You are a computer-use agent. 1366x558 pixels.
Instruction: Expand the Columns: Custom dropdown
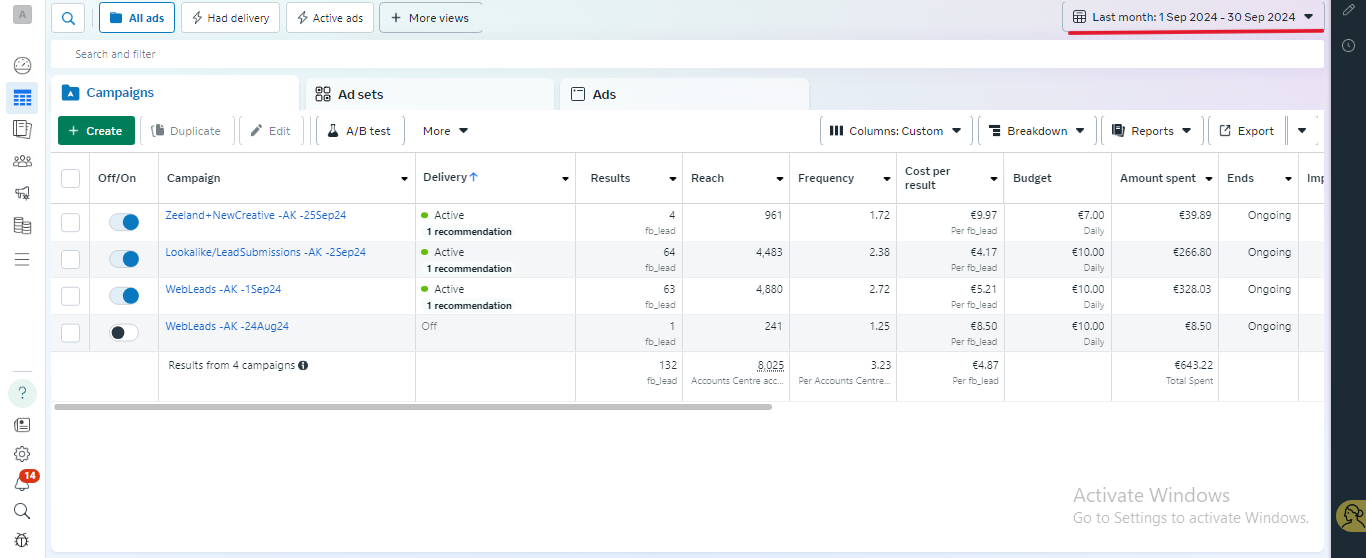click(895, 131)
